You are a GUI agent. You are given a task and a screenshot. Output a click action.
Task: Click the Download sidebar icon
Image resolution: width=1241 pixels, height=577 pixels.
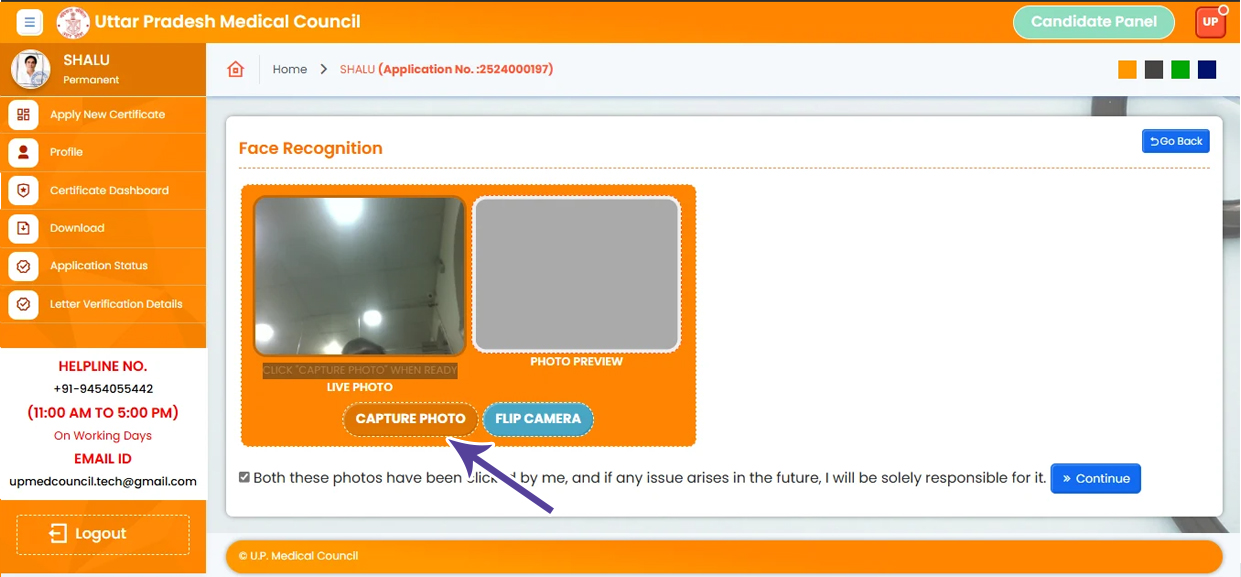coord(23,228)
